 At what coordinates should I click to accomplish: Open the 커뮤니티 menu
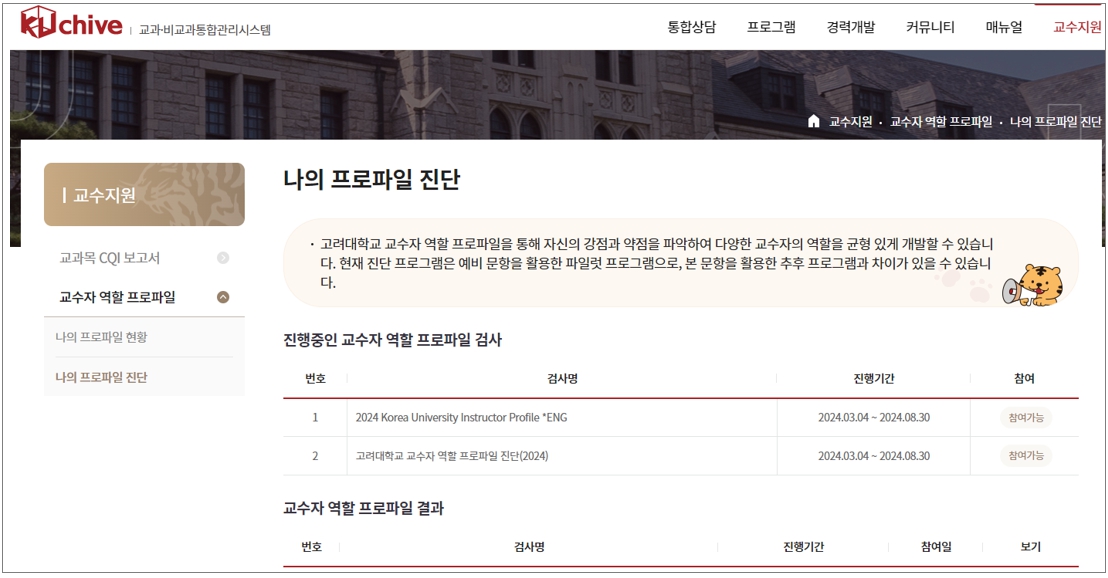click(x=930, y=27)
